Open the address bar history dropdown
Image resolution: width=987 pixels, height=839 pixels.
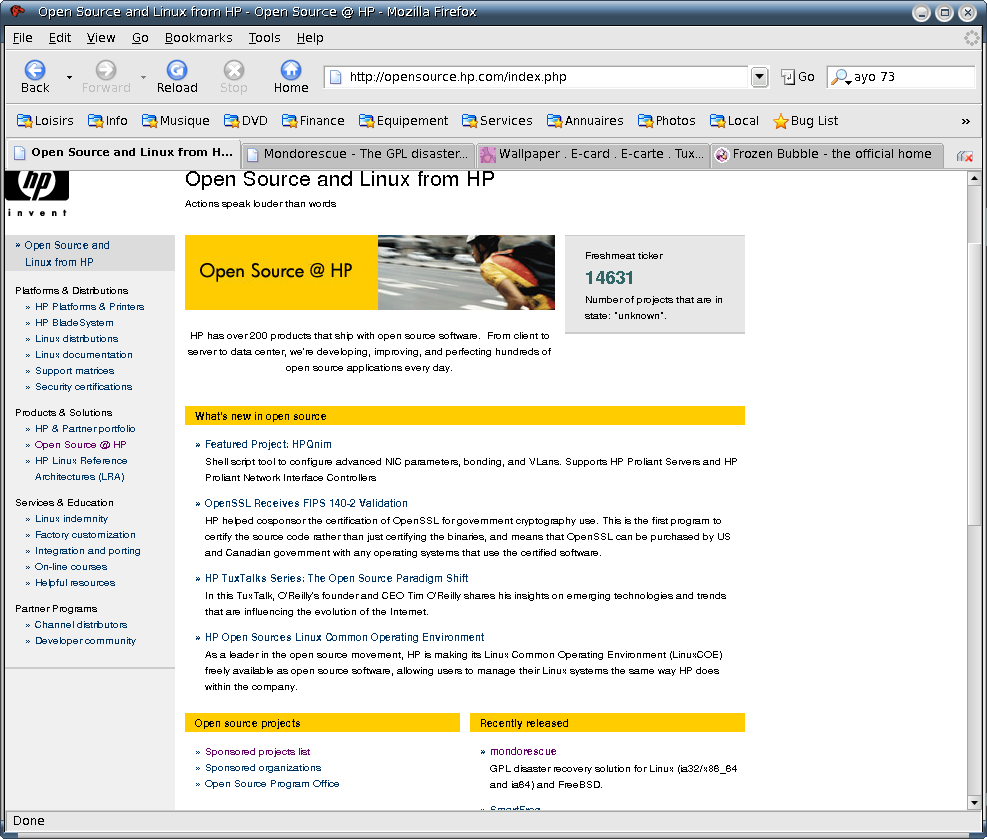tap(759, 77)
